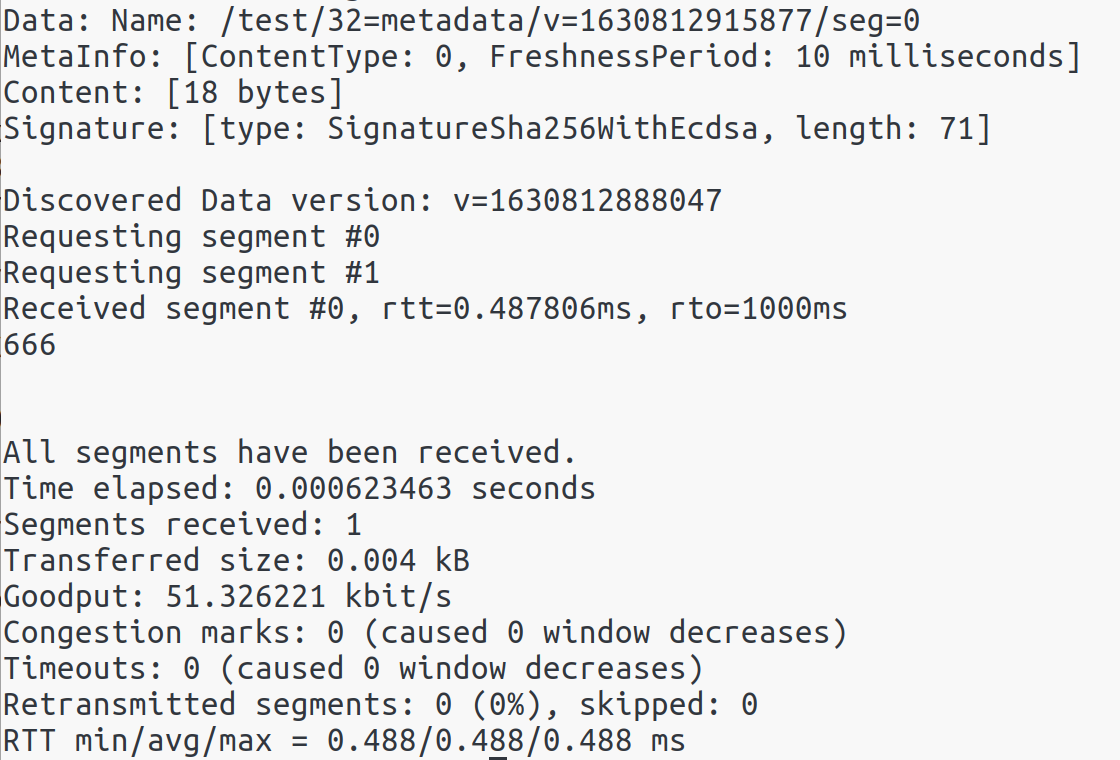Click the Timeouts window decreases line
This screenshot has height=760, width=1120.
(x=354, y=669)
